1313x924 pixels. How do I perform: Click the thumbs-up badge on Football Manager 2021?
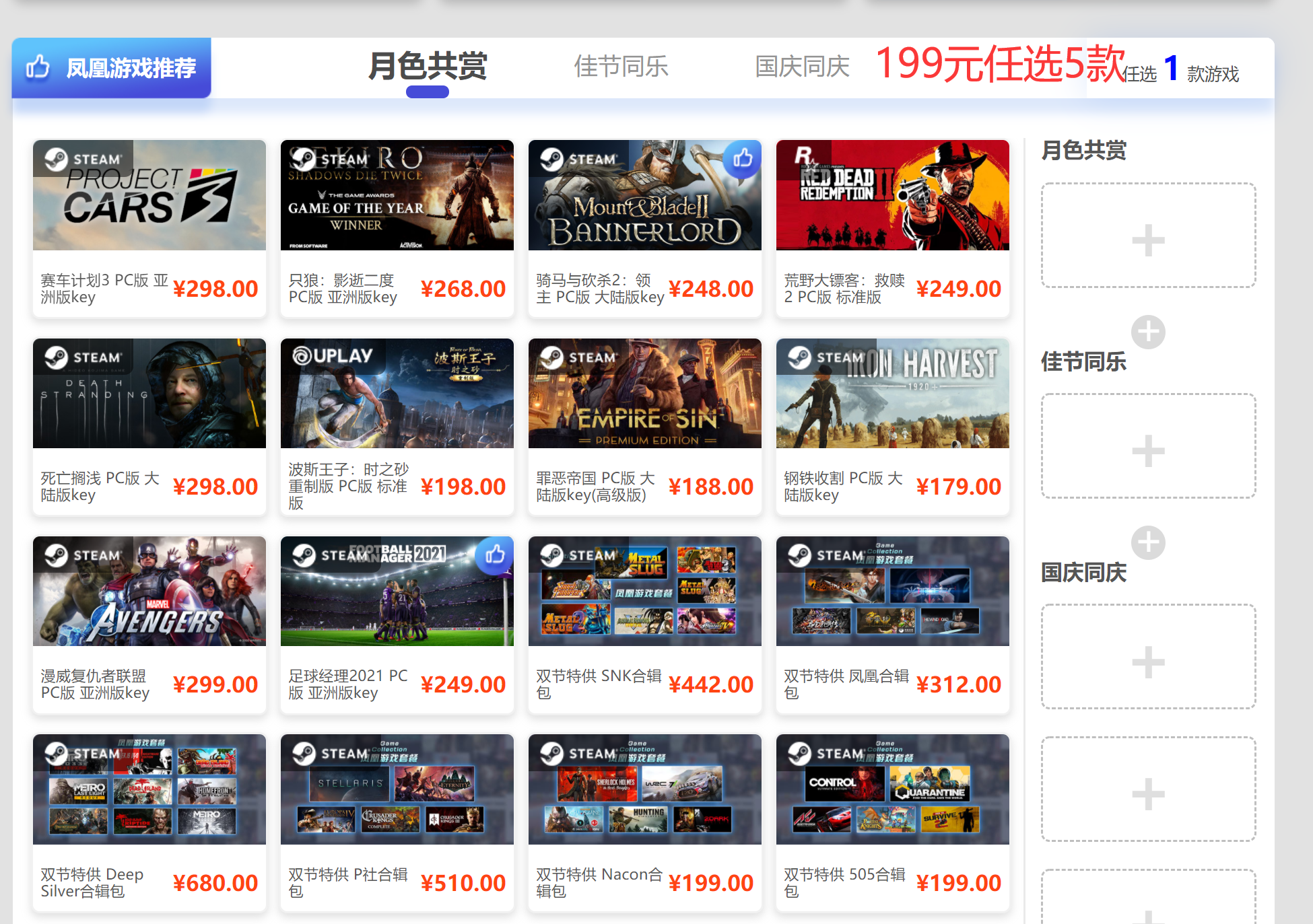(x=495, y=555)
